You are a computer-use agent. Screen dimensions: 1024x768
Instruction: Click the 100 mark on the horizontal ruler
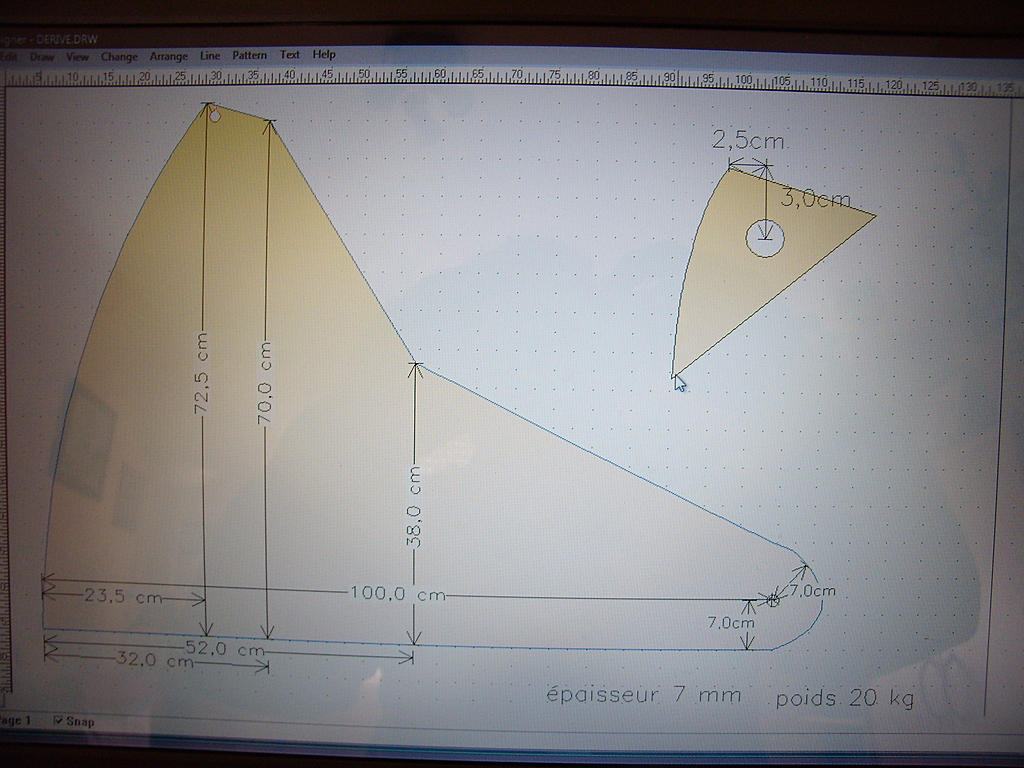(x=744, y=79)
